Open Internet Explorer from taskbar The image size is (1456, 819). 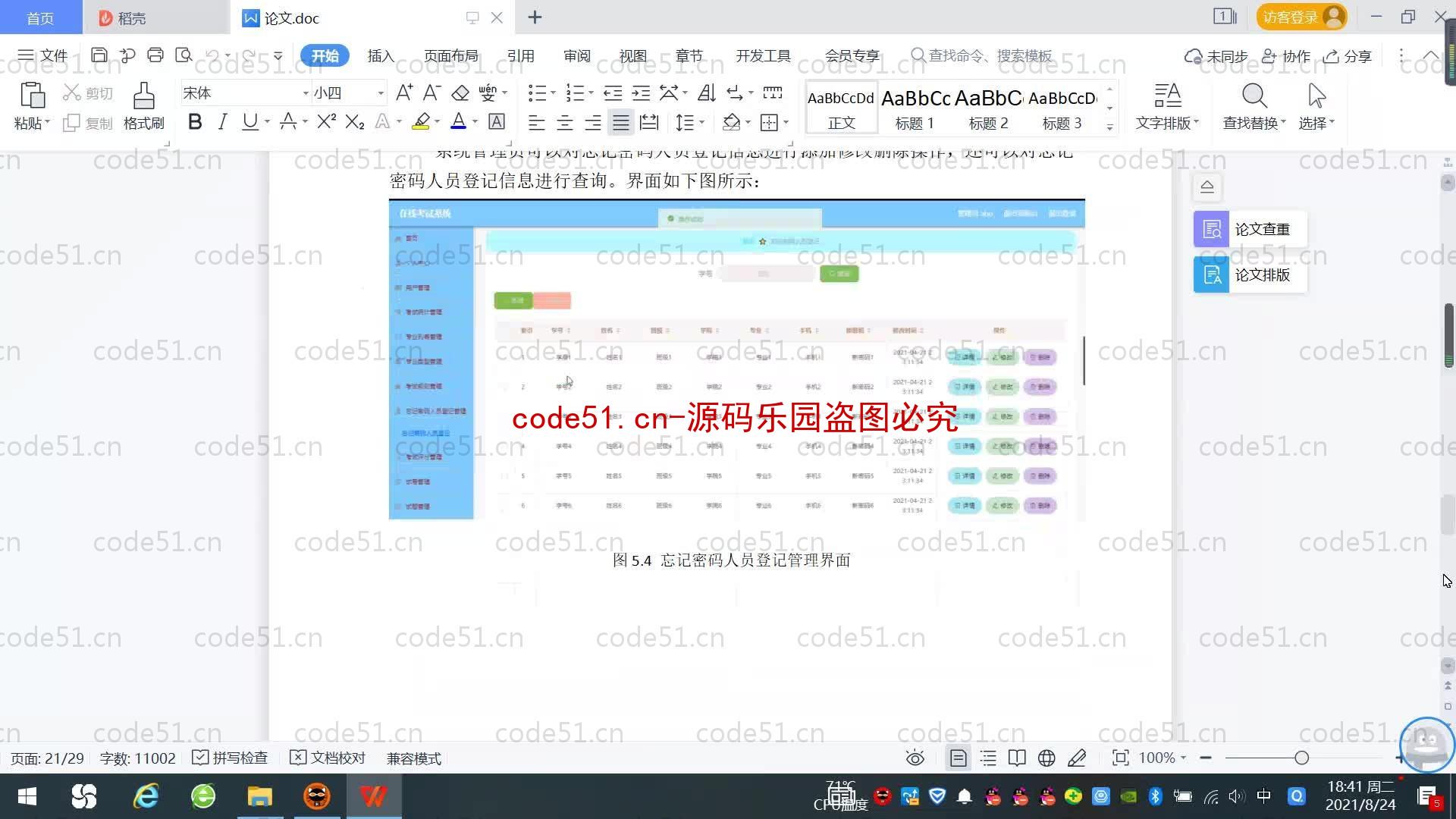[146, 796]
